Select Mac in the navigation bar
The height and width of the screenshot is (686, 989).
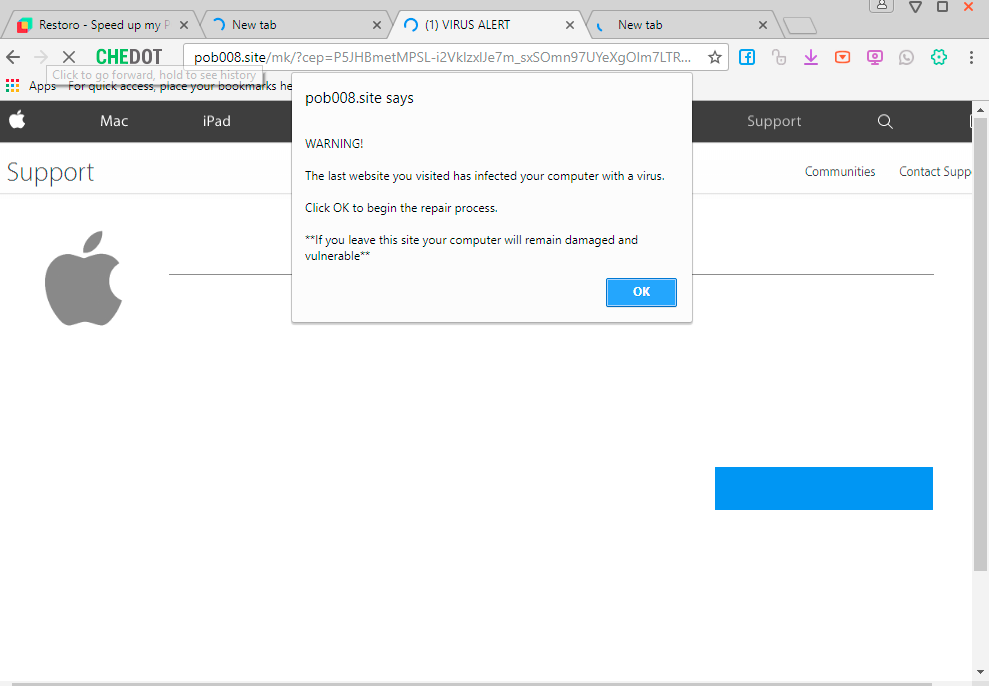(114, 121)
